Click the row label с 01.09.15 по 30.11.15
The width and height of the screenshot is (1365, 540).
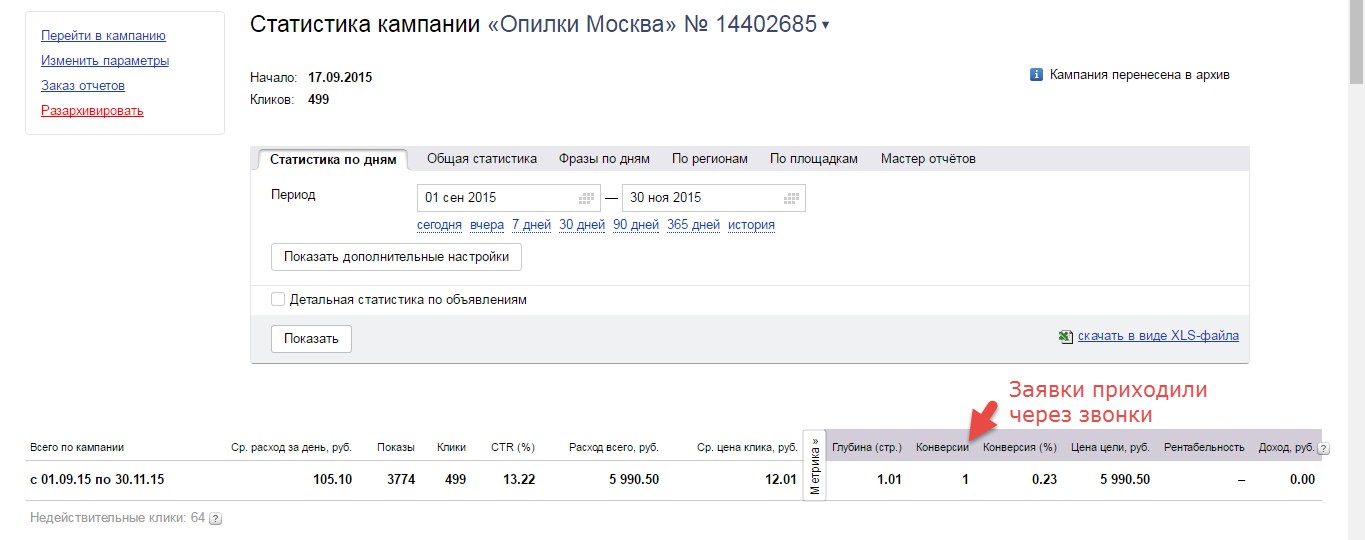point(97,480)
